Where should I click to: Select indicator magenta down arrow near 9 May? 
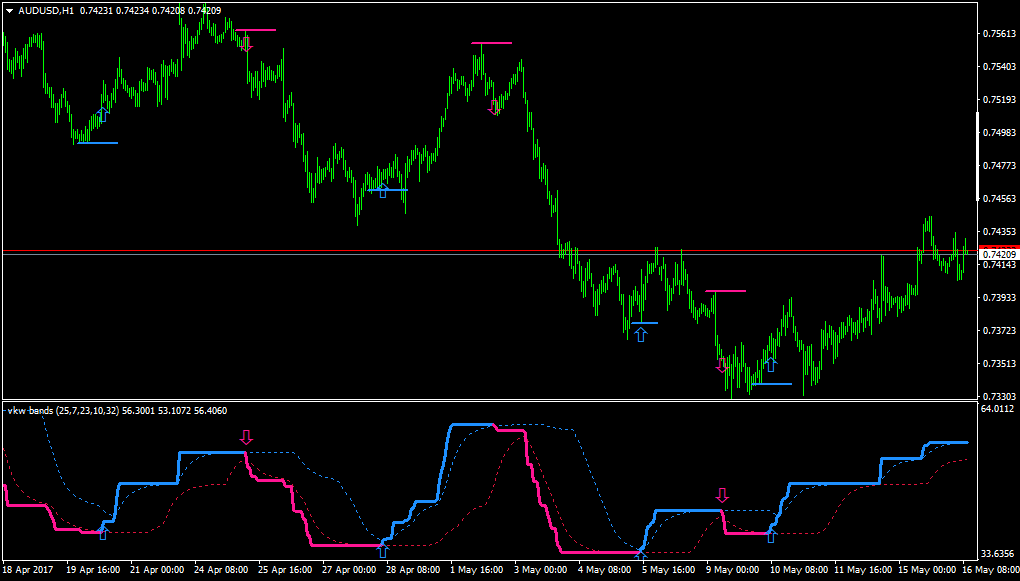[x=721, y=495]
